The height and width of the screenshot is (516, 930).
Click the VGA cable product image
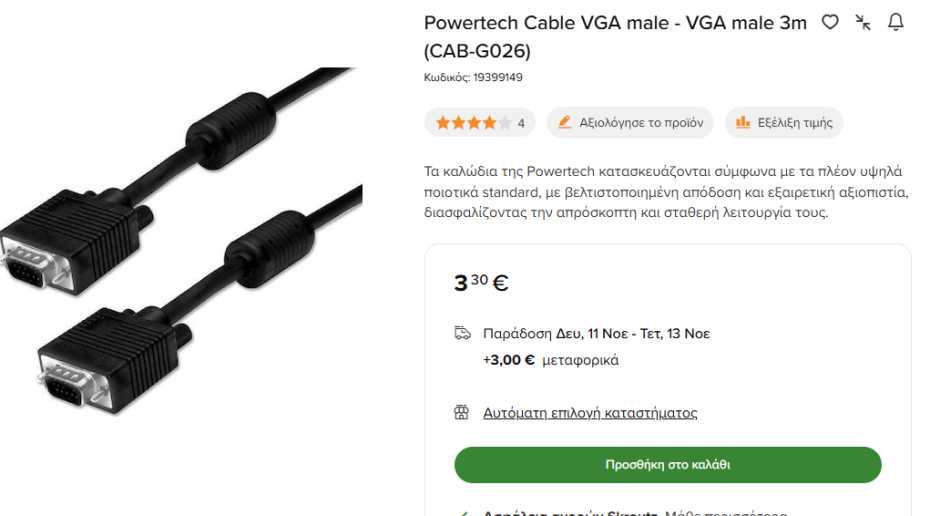pyautogui.click(x=181, y=240)
